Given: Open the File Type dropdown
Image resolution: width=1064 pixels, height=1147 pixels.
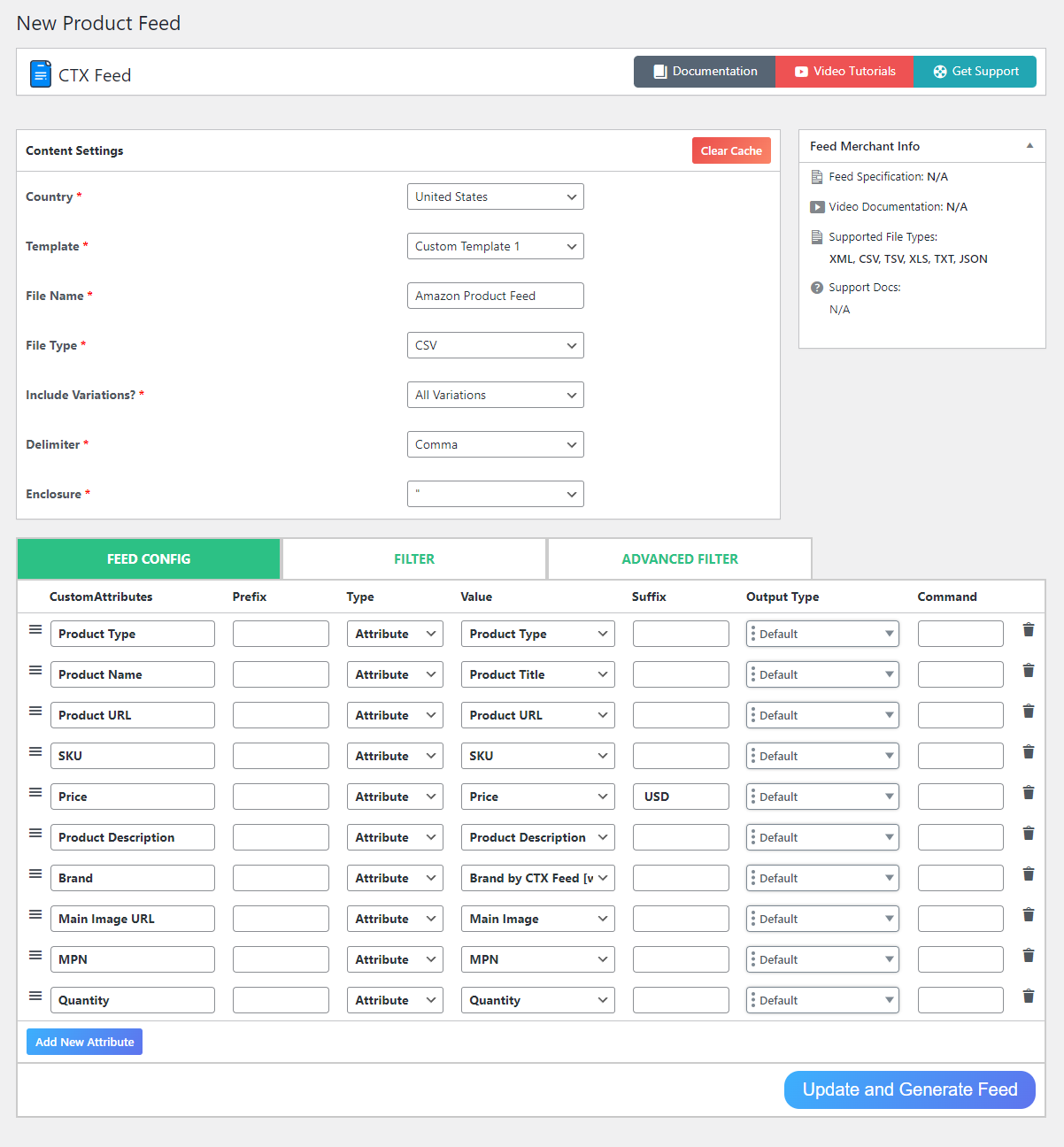Looking at the screenshot, I should click(496, 345).
